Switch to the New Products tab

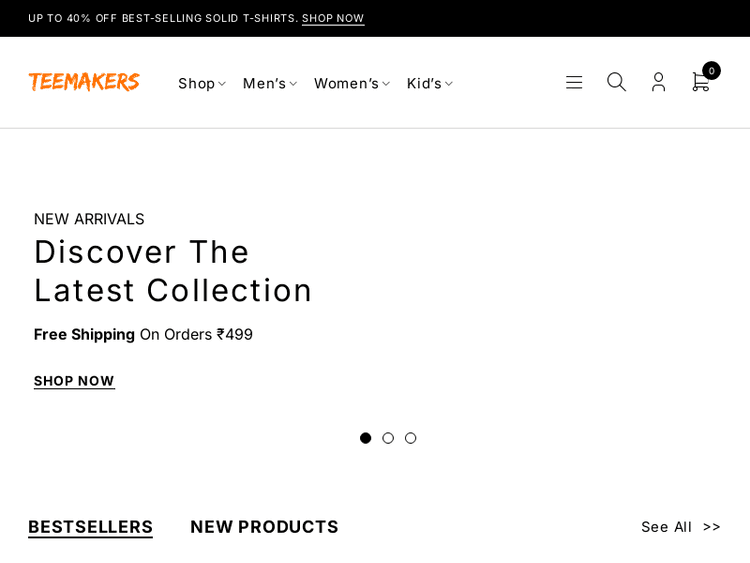[264, 527]
